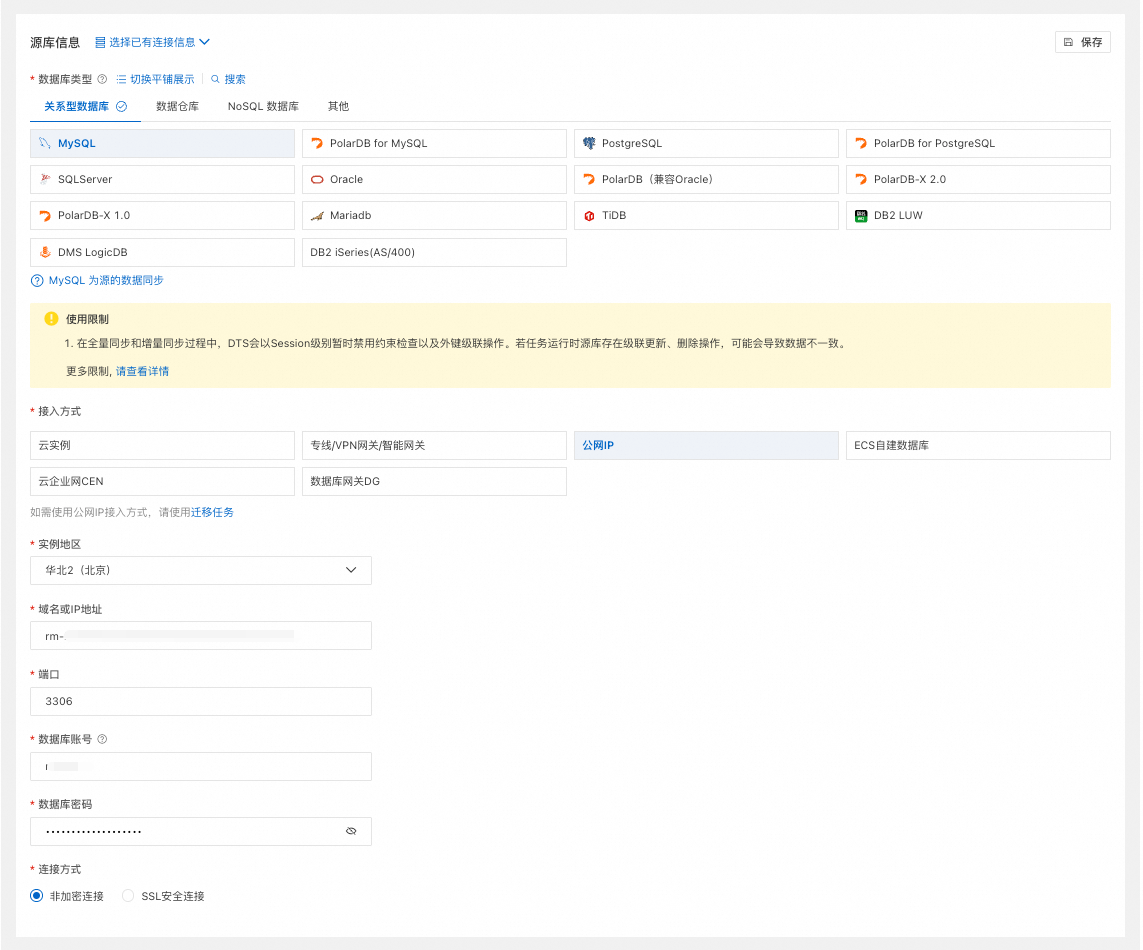Pick PolarDB for PostgreSQL option
The width and height of the screenshot is (1143, 950).
pyautogui.click(x=978, y=144)
